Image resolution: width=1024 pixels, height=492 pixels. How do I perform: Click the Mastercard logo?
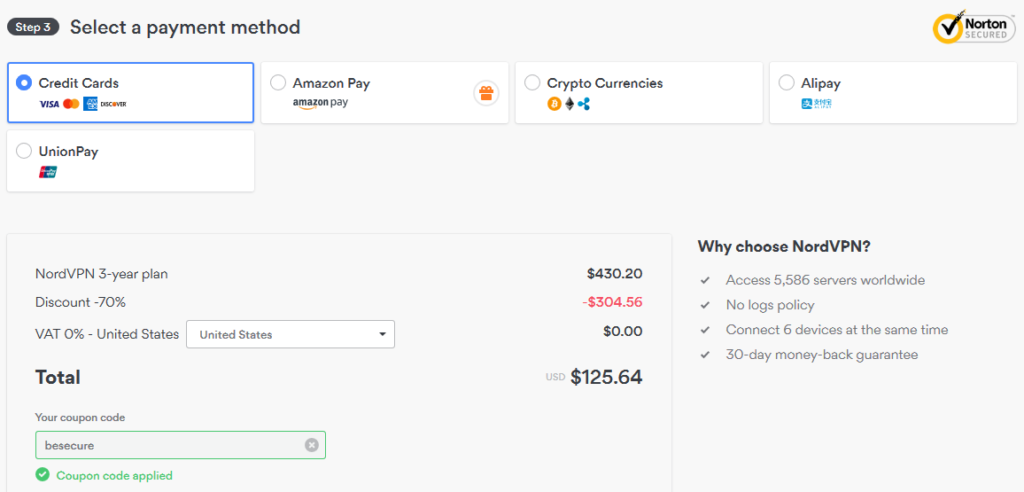tap(71, 104)
